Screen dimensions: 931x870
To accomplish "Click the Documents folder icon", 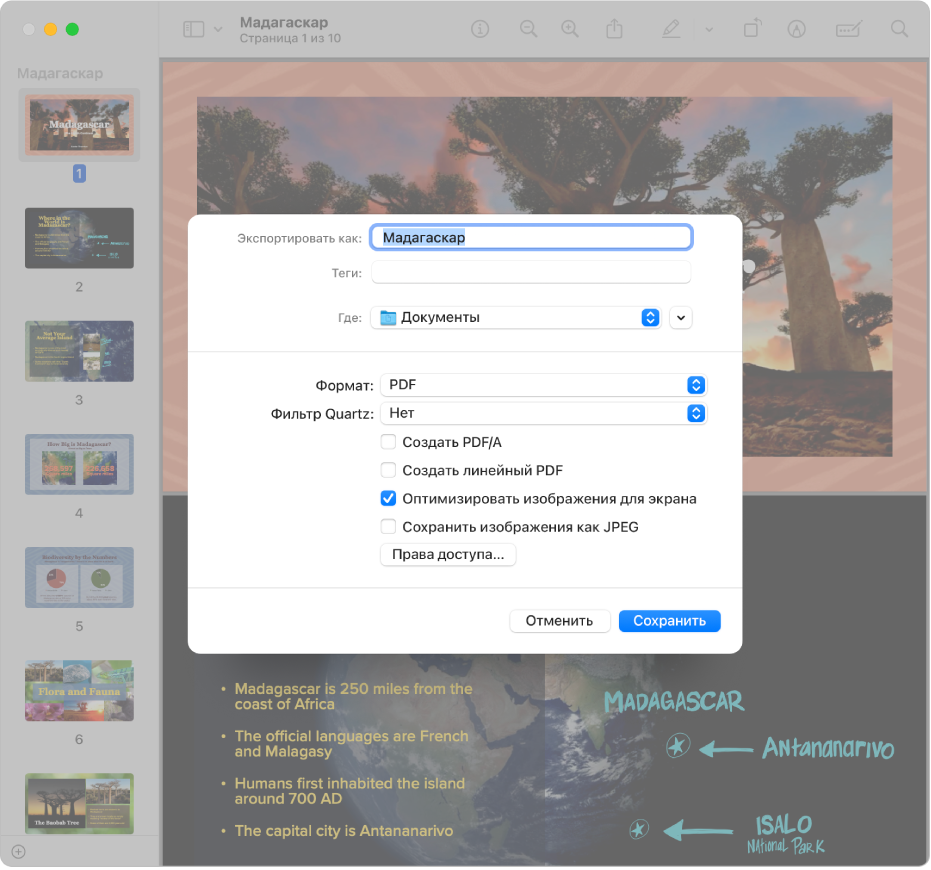I will [x=388, y=318].
